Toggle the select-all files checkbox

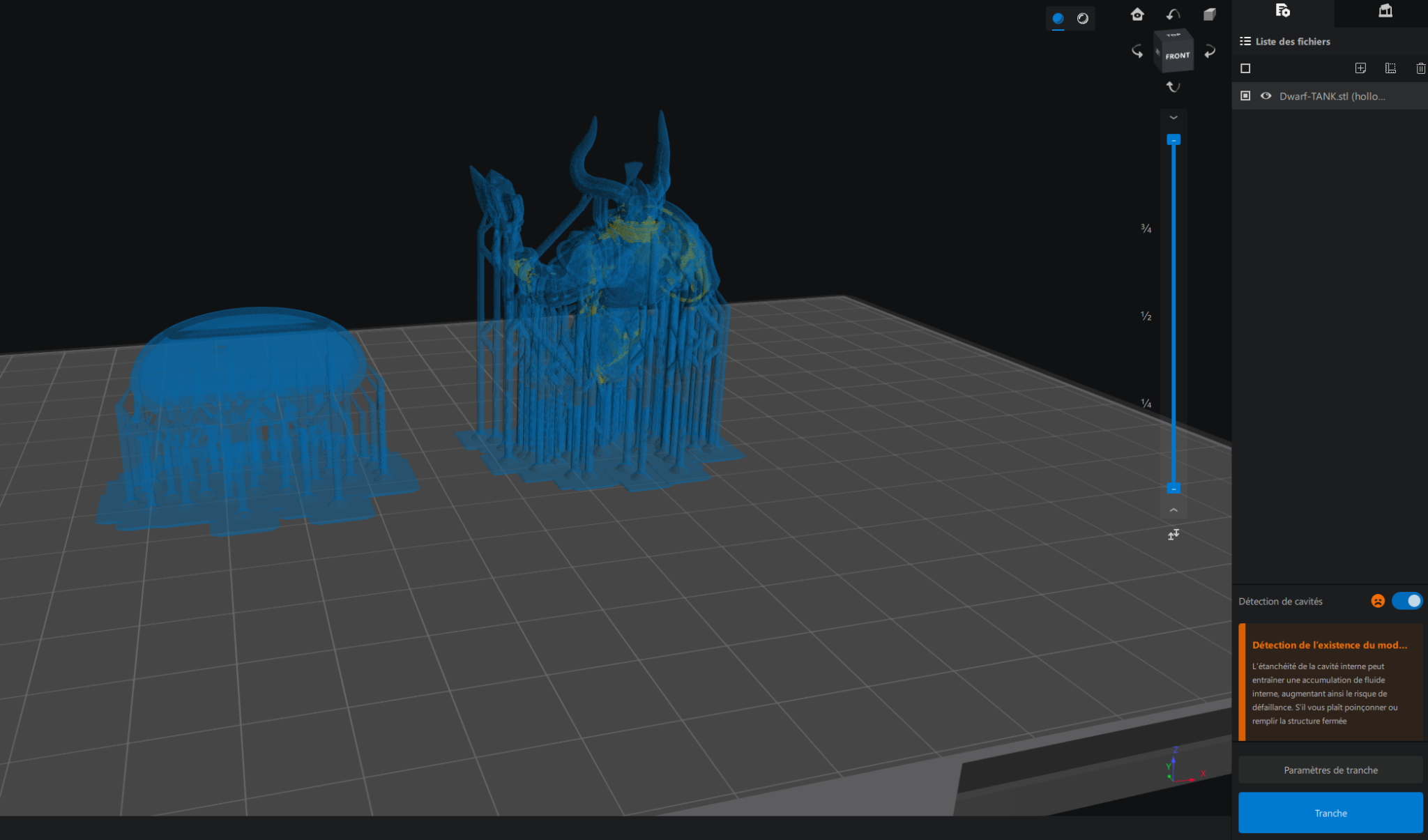tap(1245, 68)
